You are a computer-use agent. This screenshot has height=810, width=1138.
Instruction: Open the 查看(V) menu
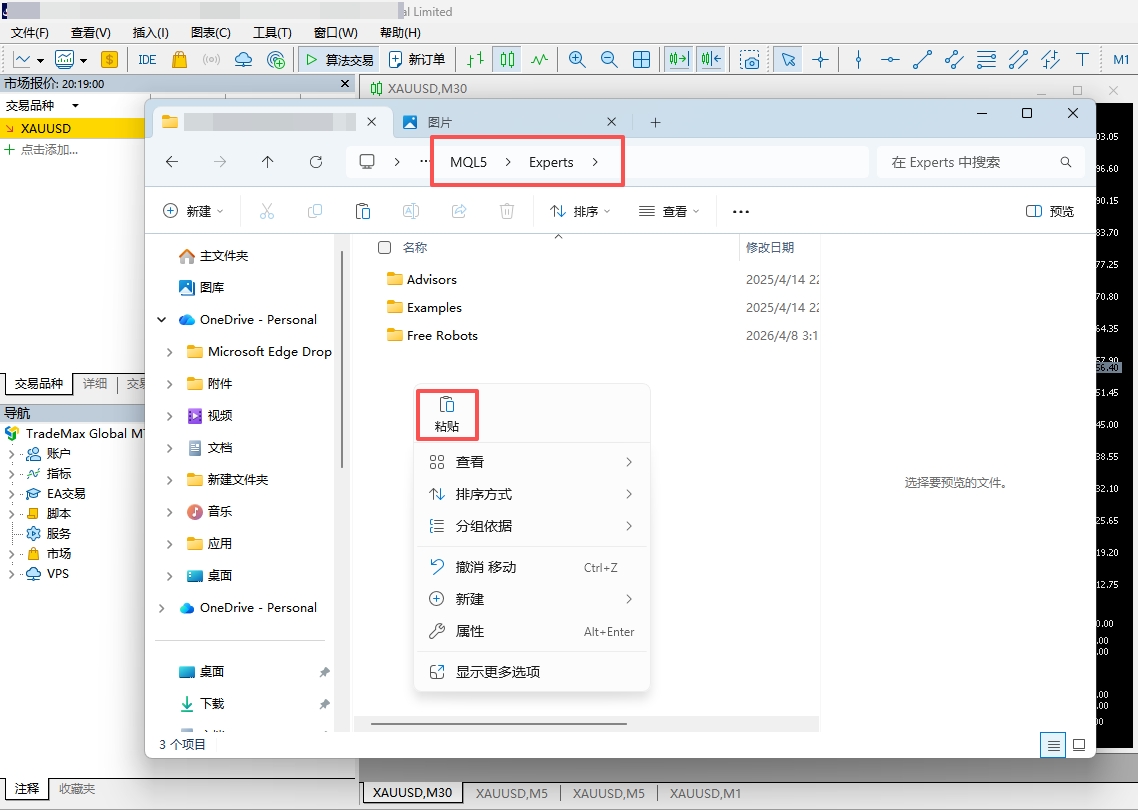(91, 33)
